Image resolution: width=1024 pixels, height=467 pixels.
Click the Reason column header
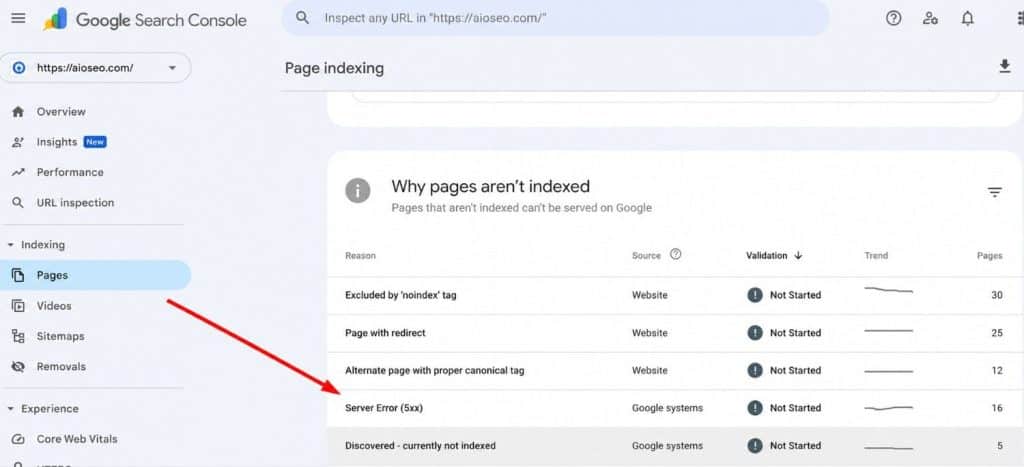click(360, 255)
